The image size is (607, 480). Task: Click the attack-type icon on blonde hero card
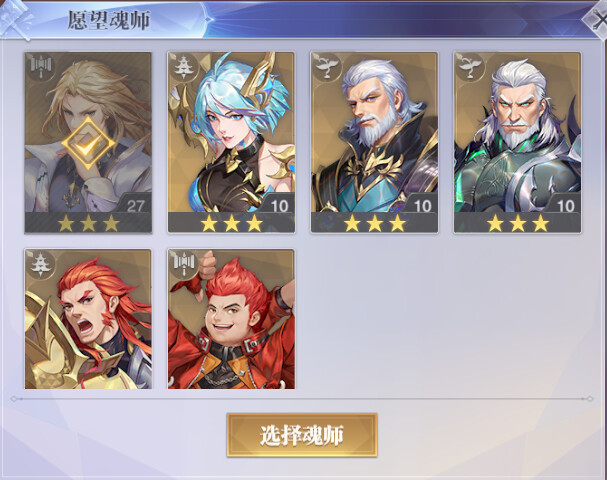[x=41, y=67]
